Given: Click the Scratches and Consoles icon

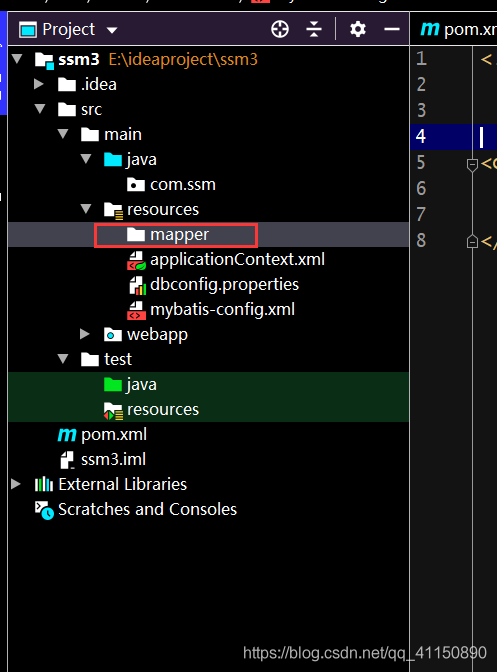Looking at the screenshot, I should point(44,510).
